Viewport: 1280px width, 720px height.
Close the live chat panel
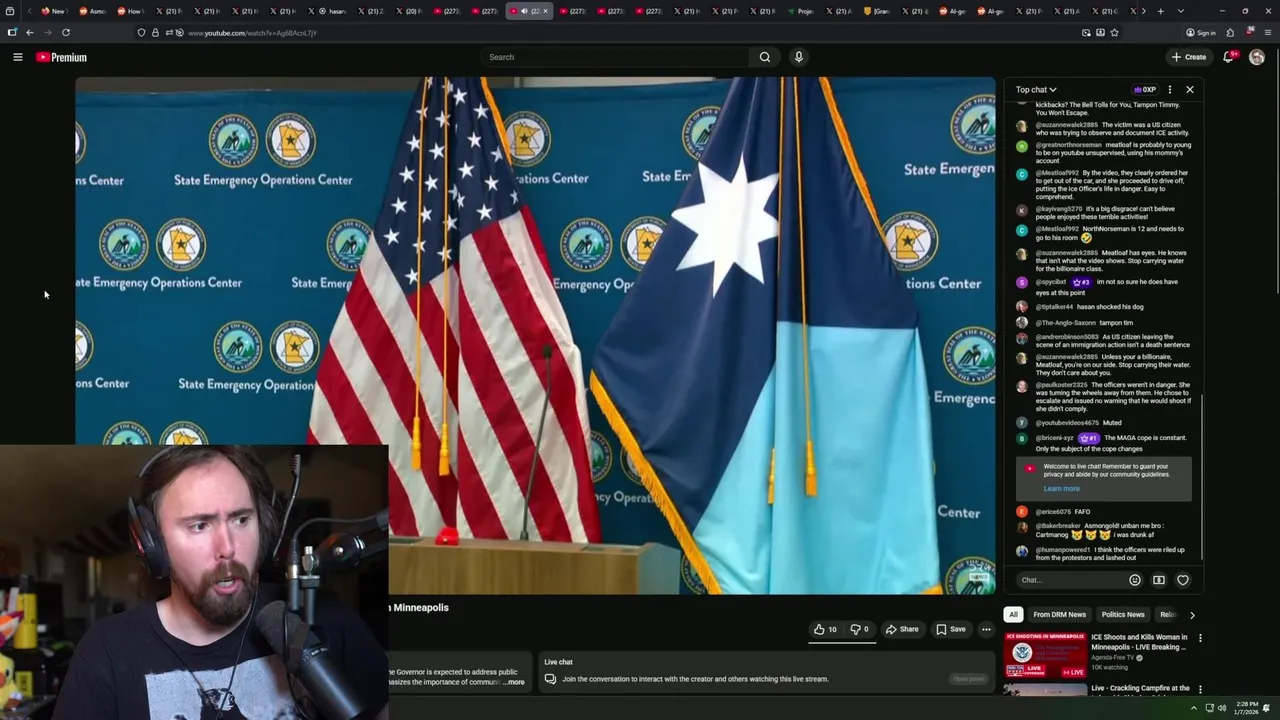1190,90
